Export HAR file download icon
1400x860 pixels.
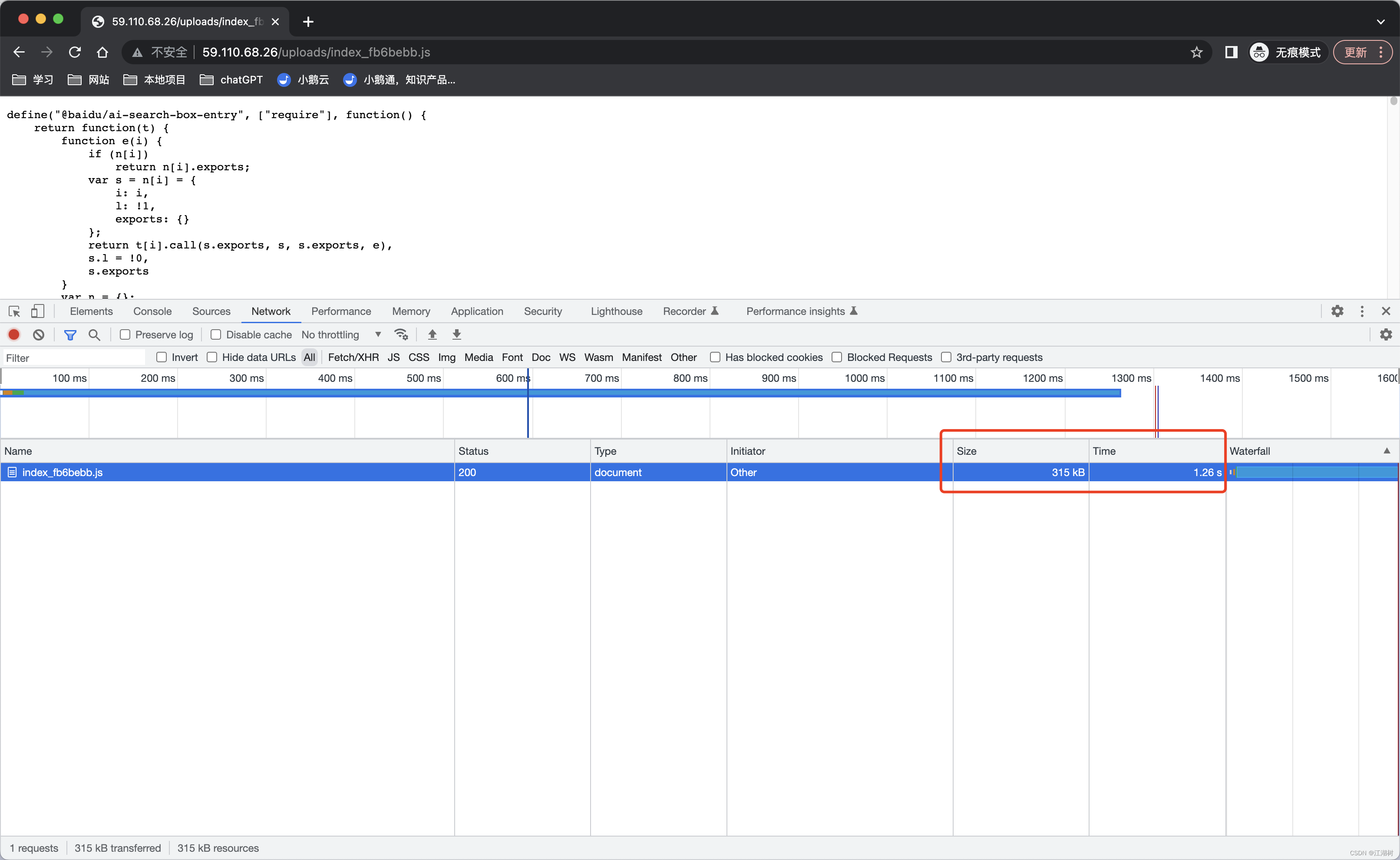click(457, 334)
